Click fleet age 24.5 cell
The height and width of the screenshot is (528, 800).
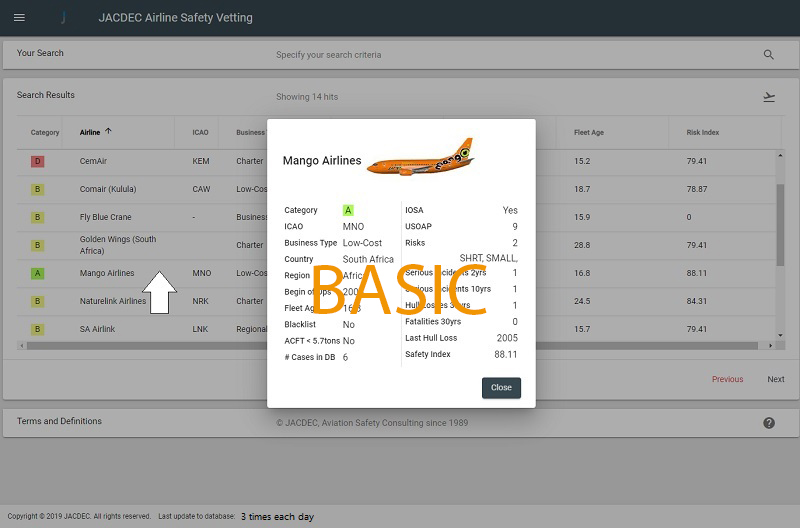coord(582,301)
